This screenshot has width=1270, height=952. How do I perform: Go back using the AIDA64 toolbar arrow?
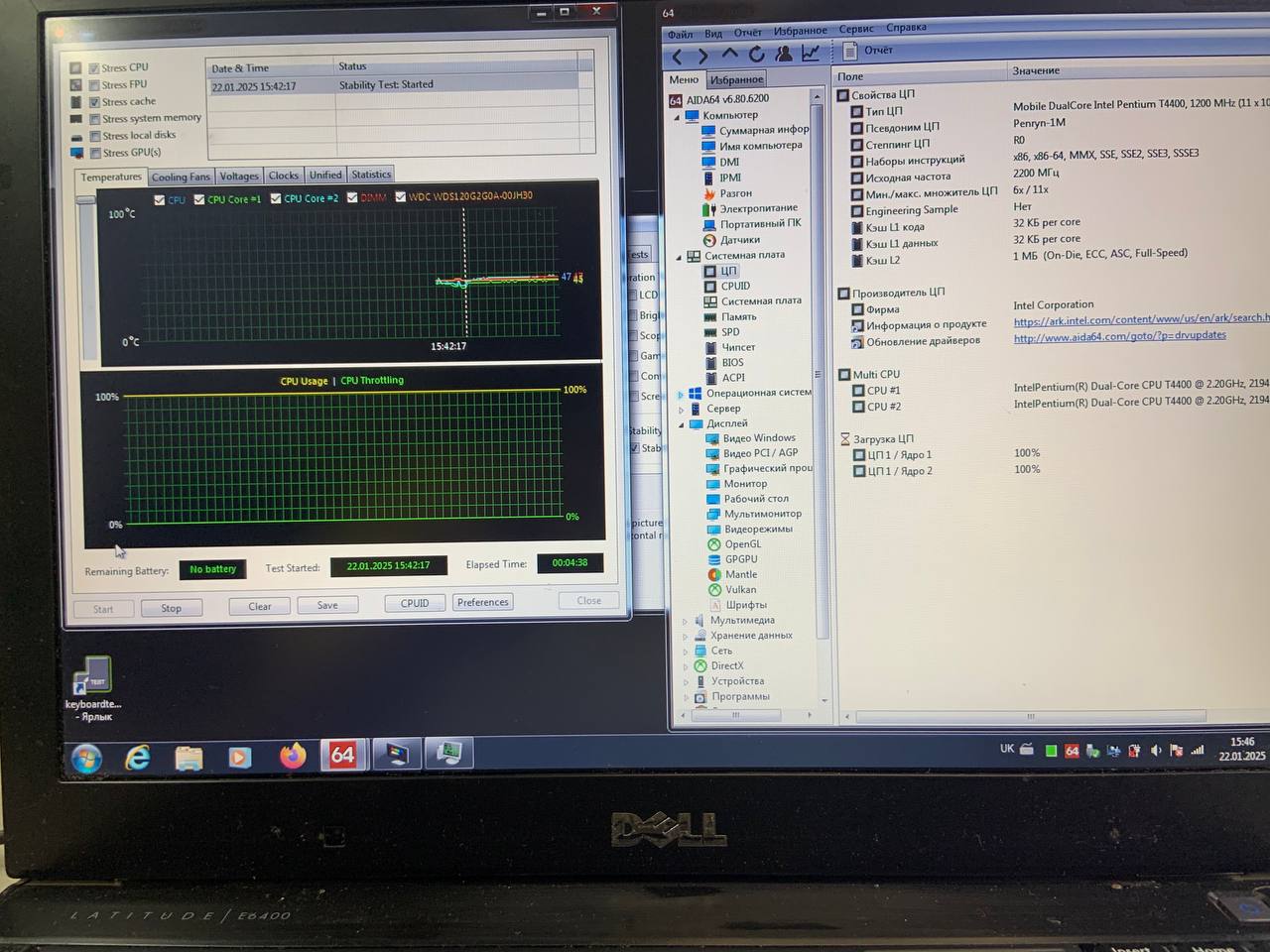click(x=678, y=56)
